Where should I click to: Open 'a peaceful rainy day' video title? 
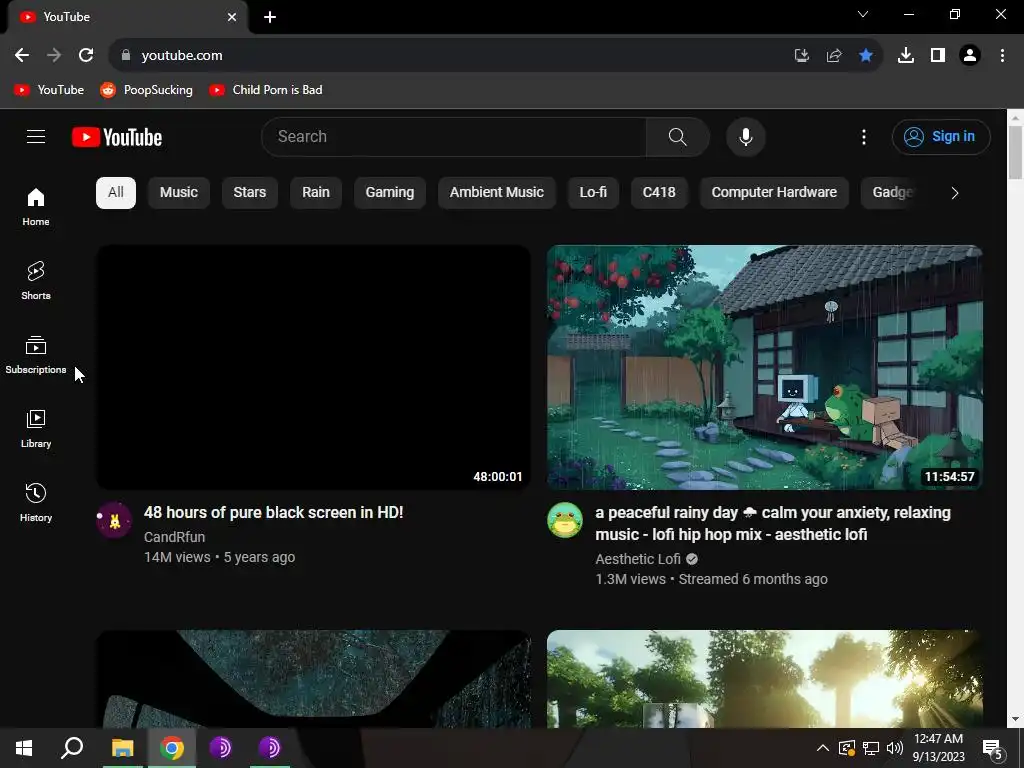(773, 524)
